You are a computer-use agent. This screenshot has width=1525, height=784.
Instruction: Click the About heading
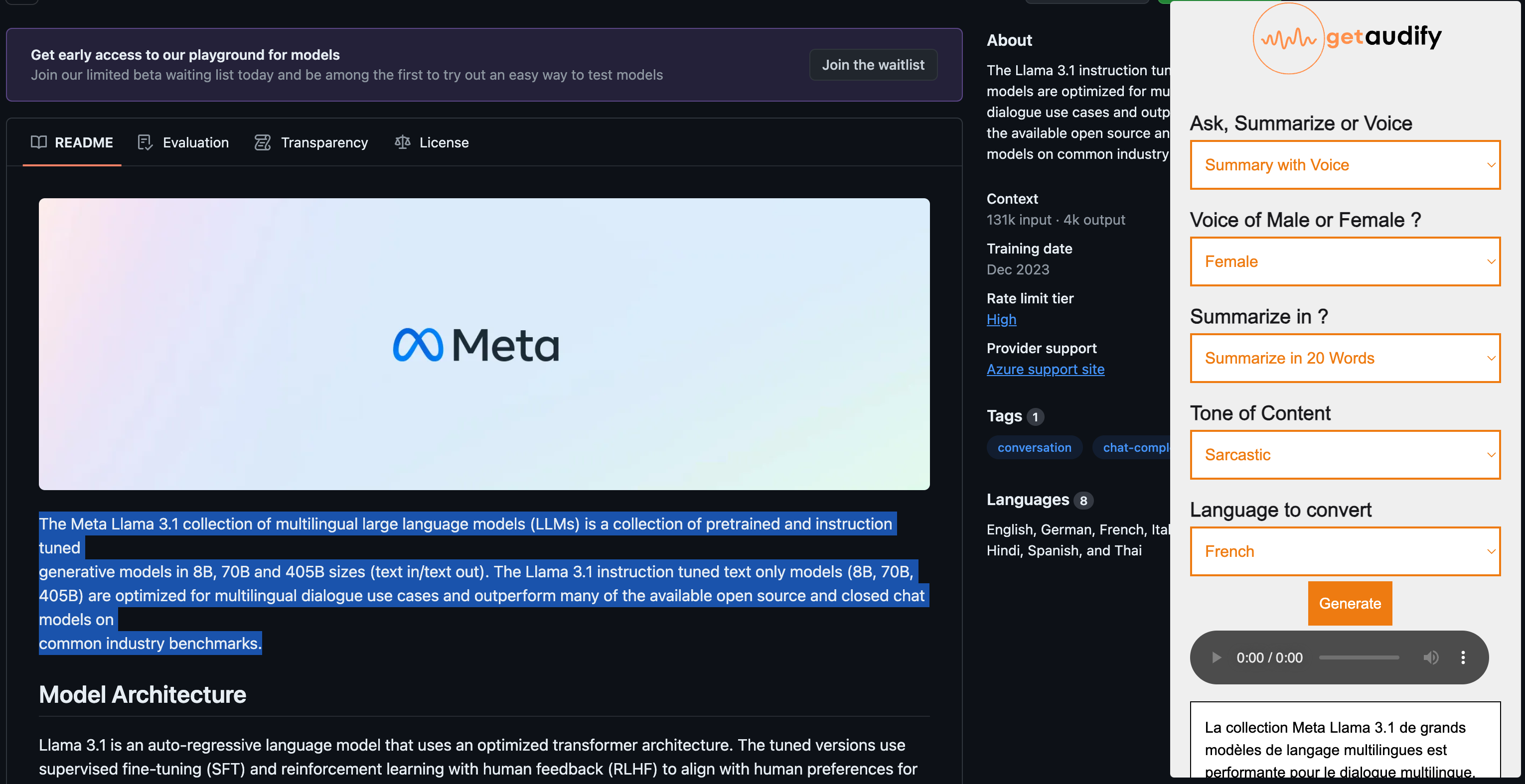tap(1009, 40)
